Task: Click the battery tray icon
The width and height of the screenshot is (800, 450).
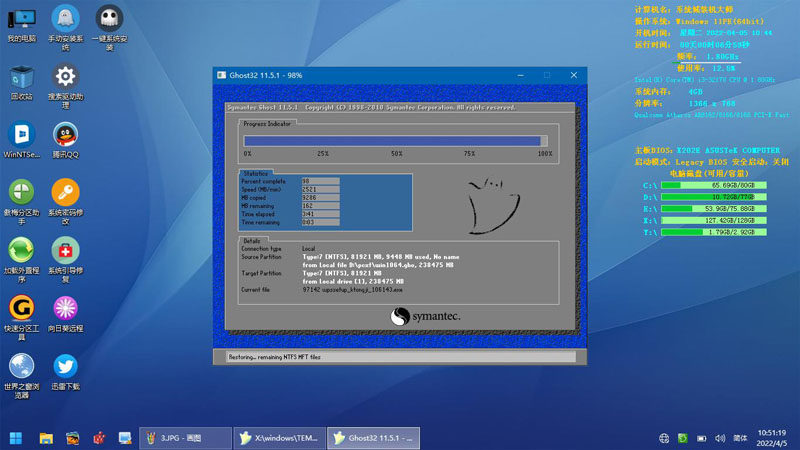Action: (x=702, y=438)
